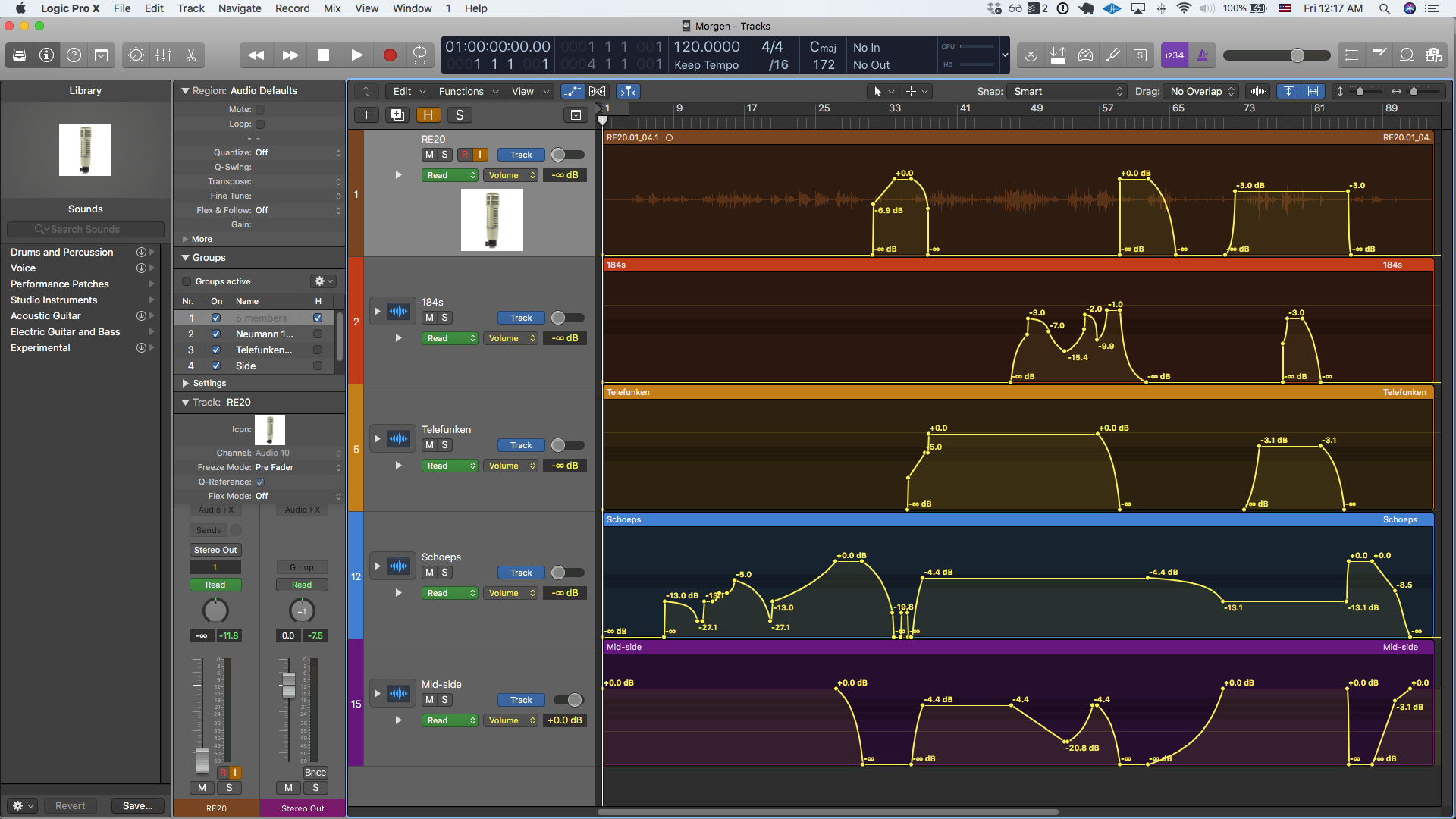Screen dimensions: 1456x819
Task: Click the red Record button
Action: 390,55
